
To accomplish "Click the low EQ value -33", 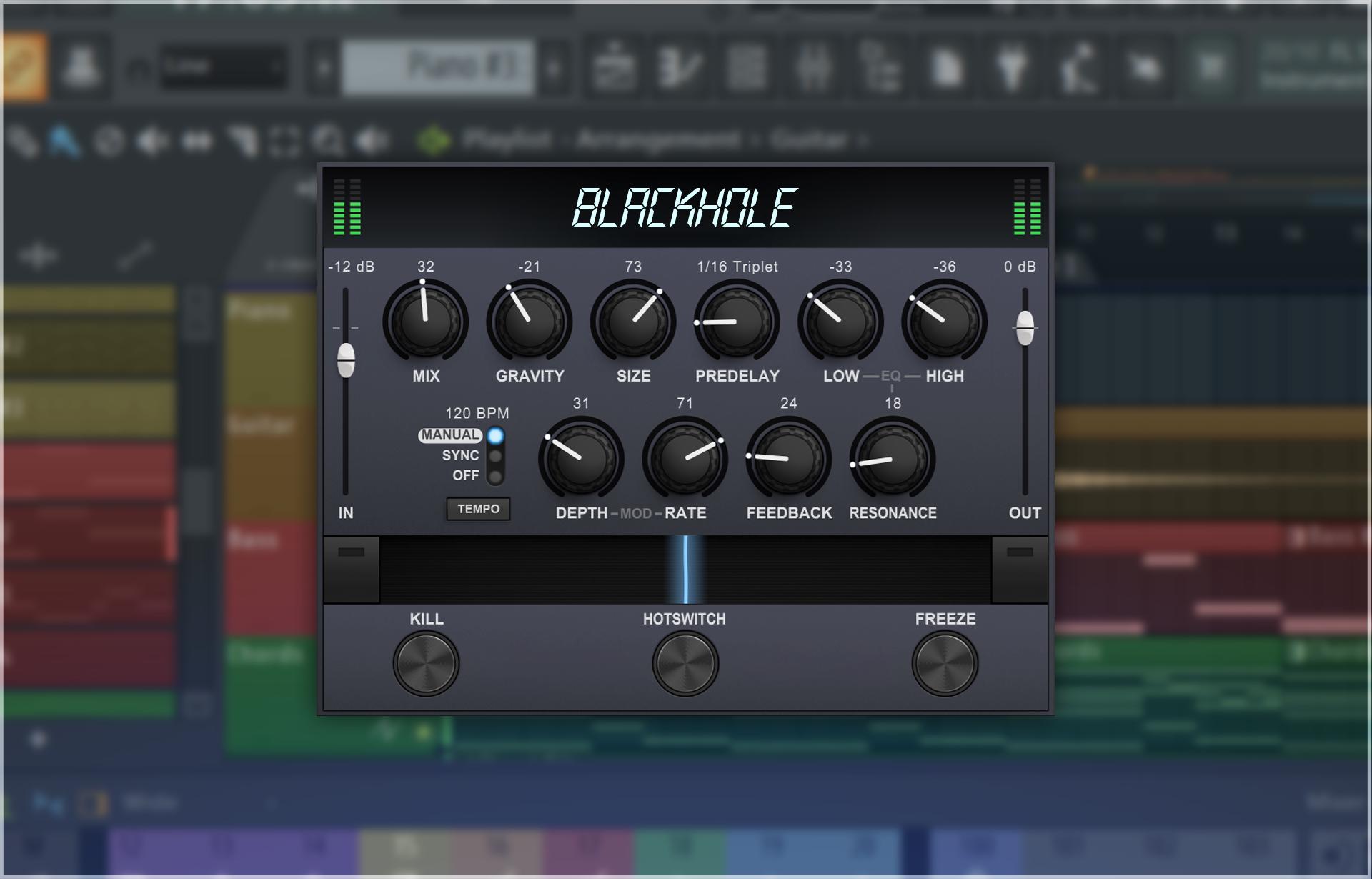I will tap(840, 267).
